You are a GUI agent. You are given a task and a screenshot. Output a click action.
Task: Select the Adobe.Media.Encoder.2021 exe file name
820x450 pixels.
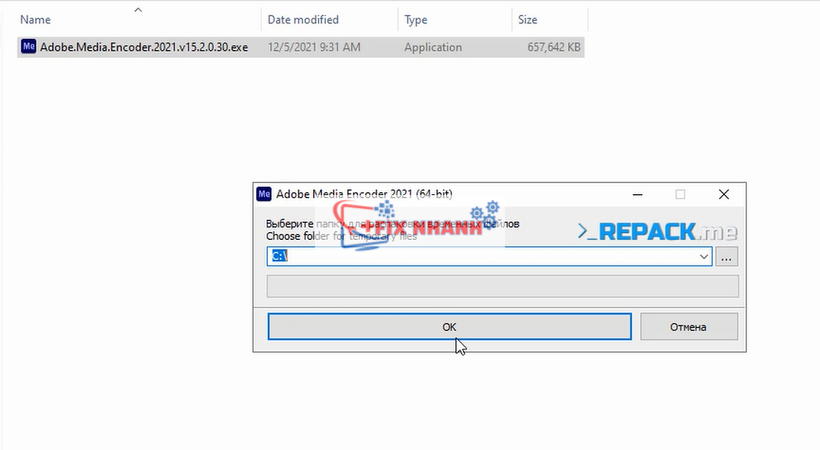tap(144, 47)
